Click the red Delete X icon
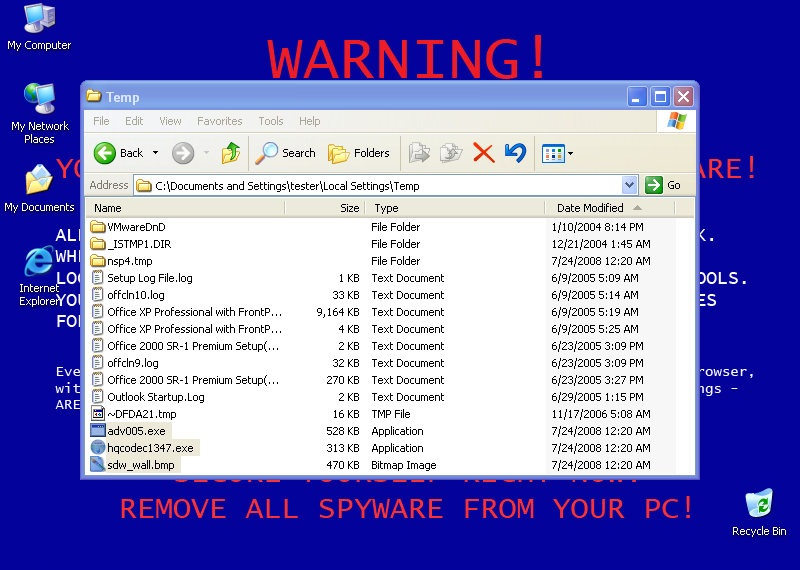This screenshot has height=570, width=800. [x=483, y=153]
